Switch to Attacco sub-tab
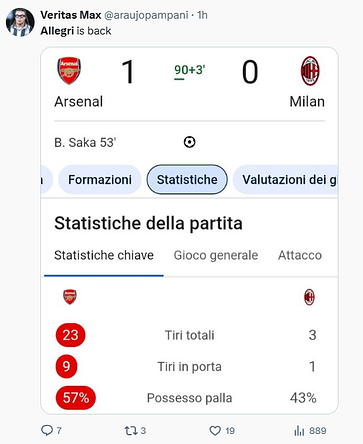363x444 pixels. pyautogui.click(x=300, y=255)
